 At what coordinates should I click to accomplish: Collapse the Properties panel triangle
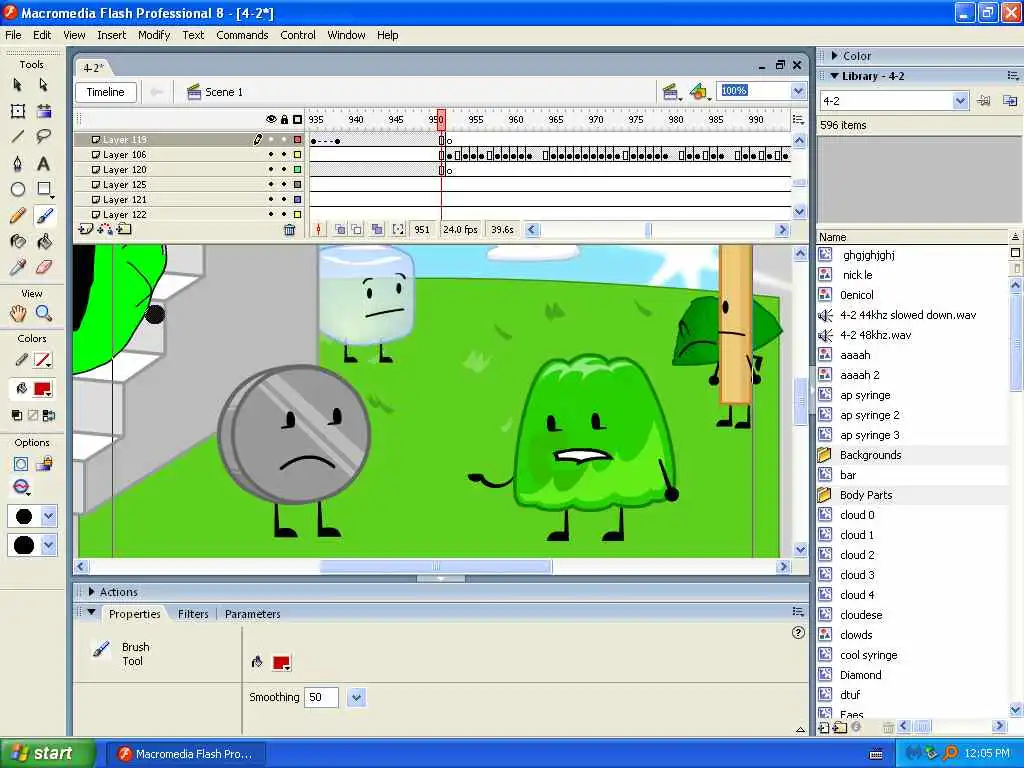(91, 613)
